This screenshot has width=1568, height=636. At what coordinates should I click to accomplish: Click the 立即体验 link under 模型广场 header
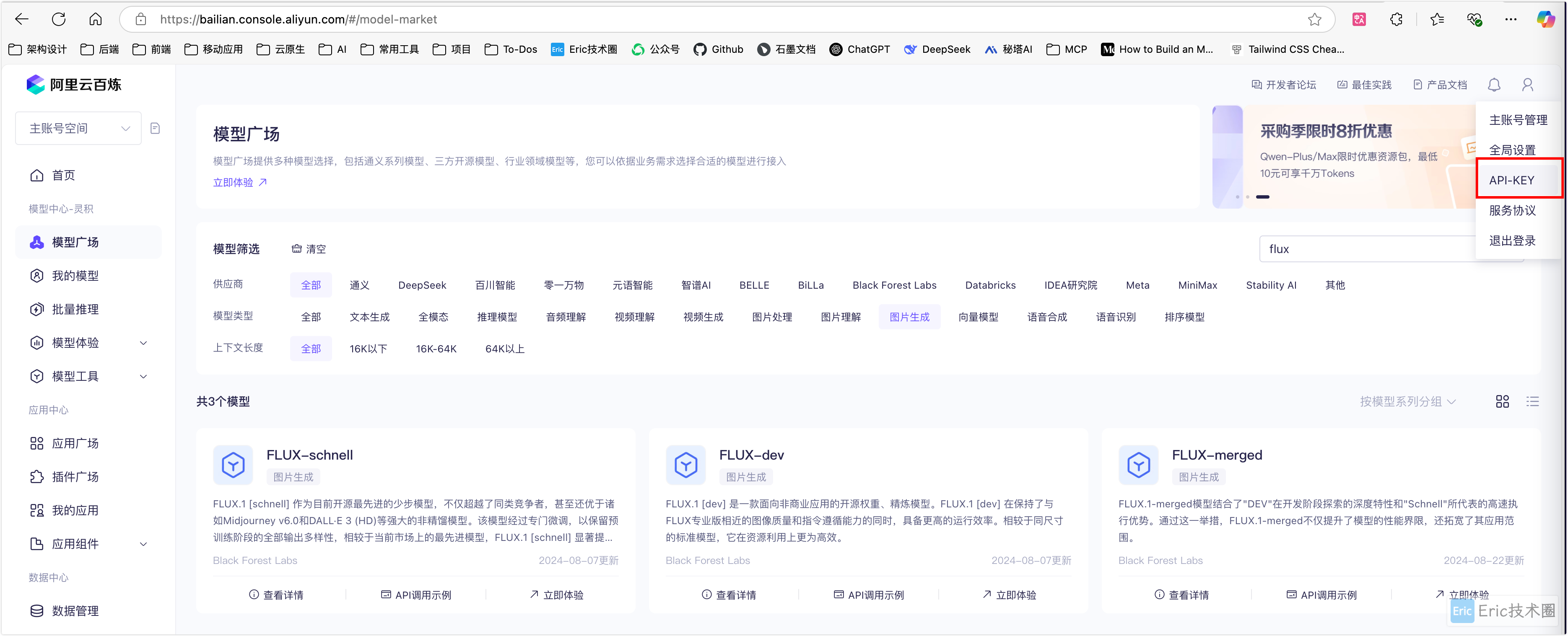point(240,182)
